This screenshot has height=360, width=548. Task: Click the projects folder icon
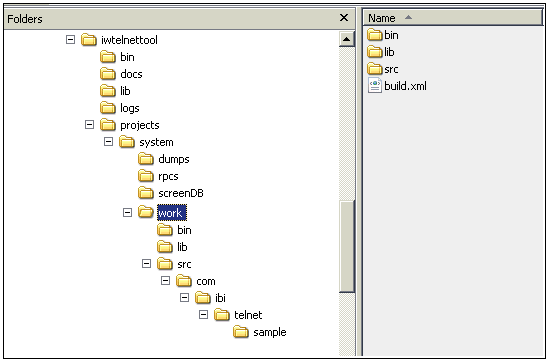coord(108,125)
